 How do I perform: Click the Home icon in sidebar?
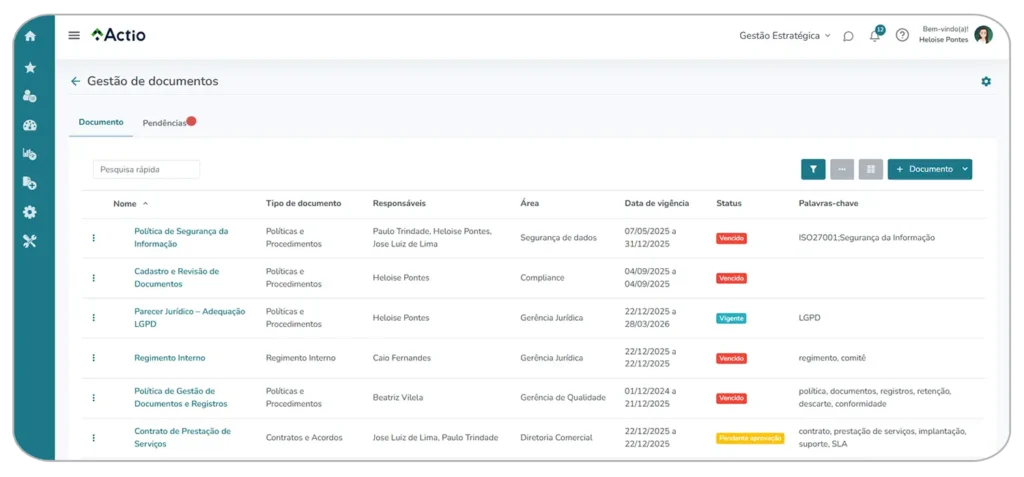point(30,36)
